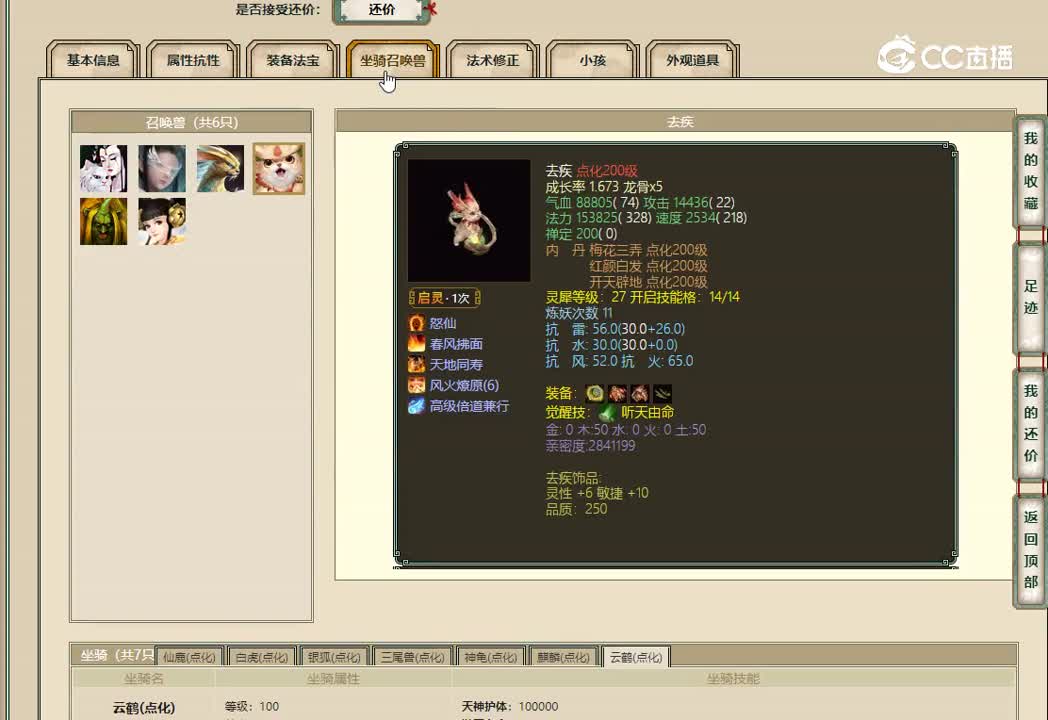Click the 去疾 summon creature model image
This screenshot has height=720, width=1048.
(469, 220)
